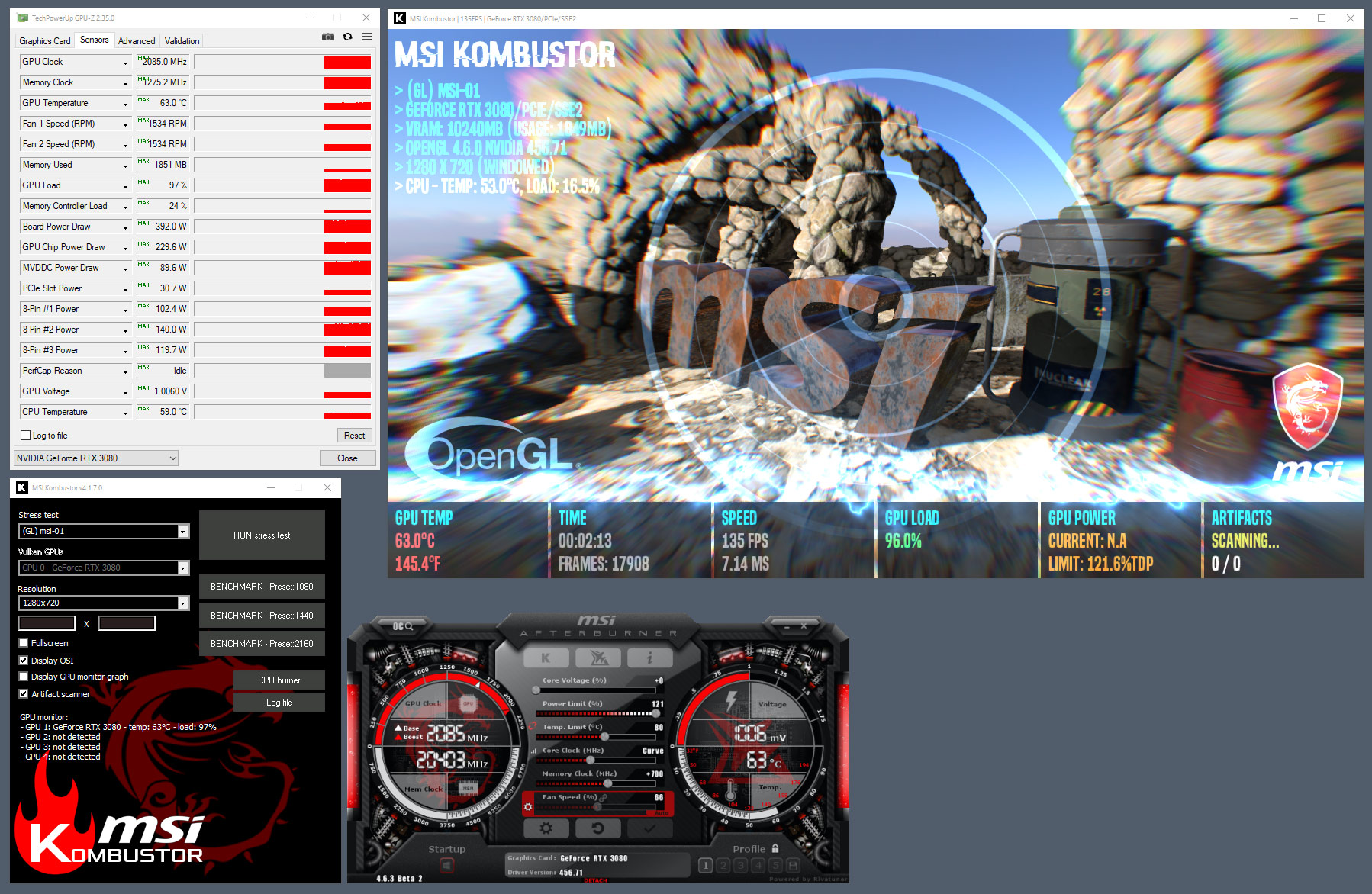
Task: Switch to the Validation tab
Action: pyautogui.click(x=182, y=41)
